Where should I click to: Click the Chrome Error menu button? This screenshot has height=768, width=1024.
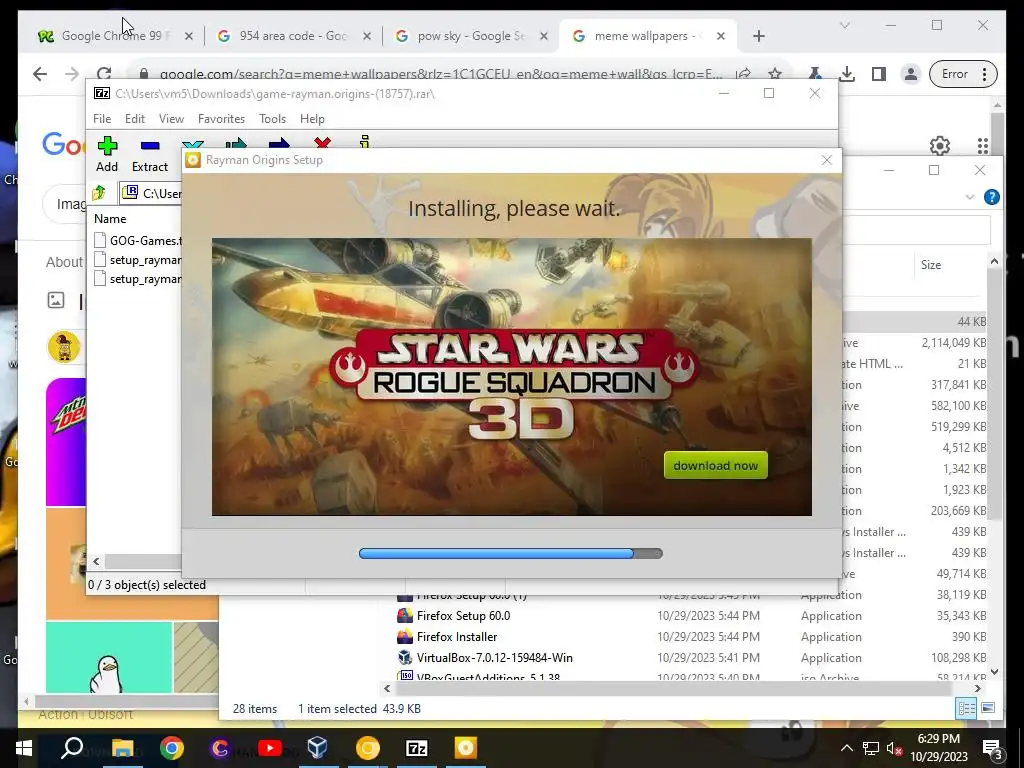coord(964,74)
